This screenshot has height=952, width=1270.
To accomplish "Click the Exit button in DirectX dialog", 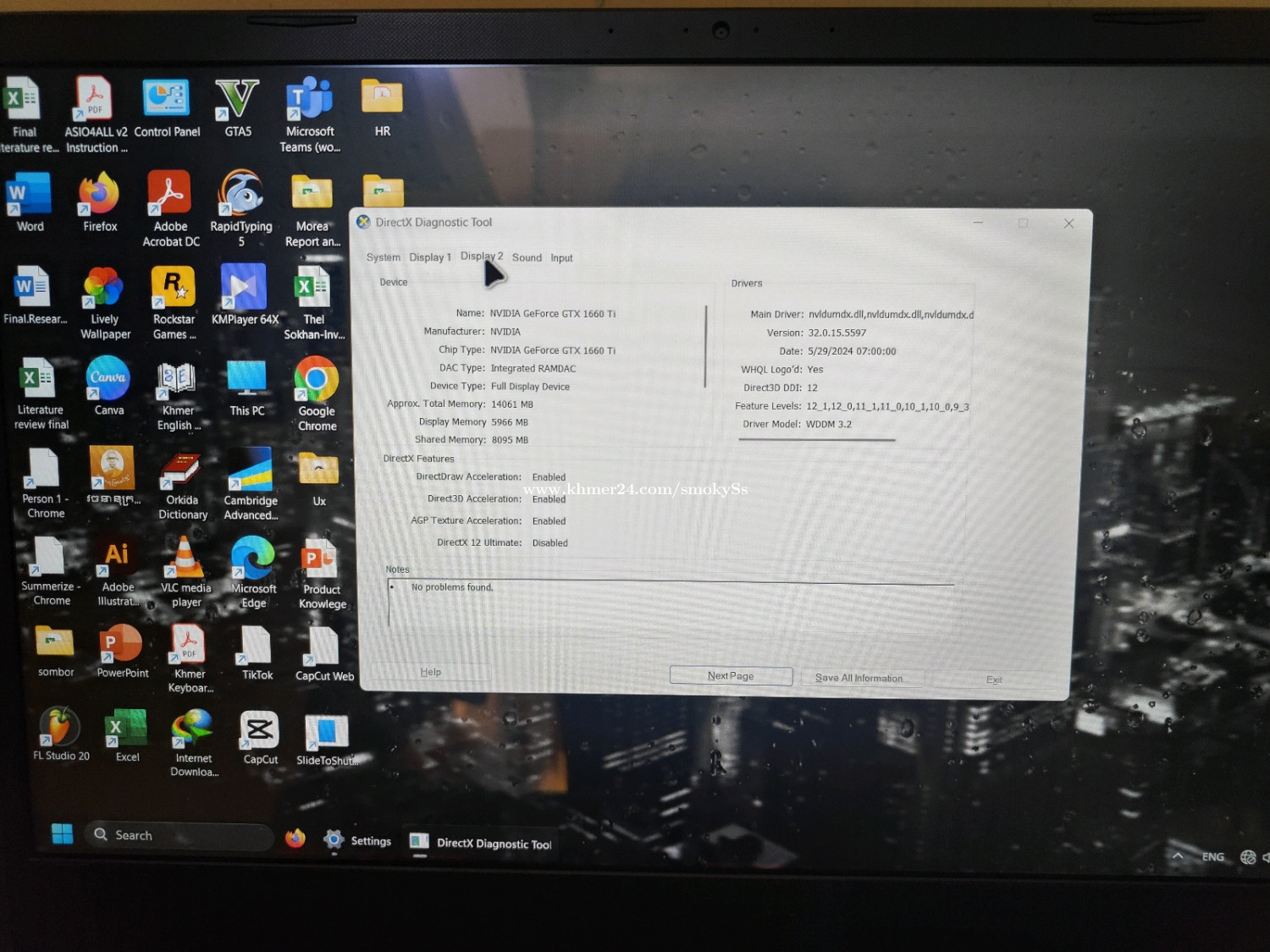I will [994, 680].
